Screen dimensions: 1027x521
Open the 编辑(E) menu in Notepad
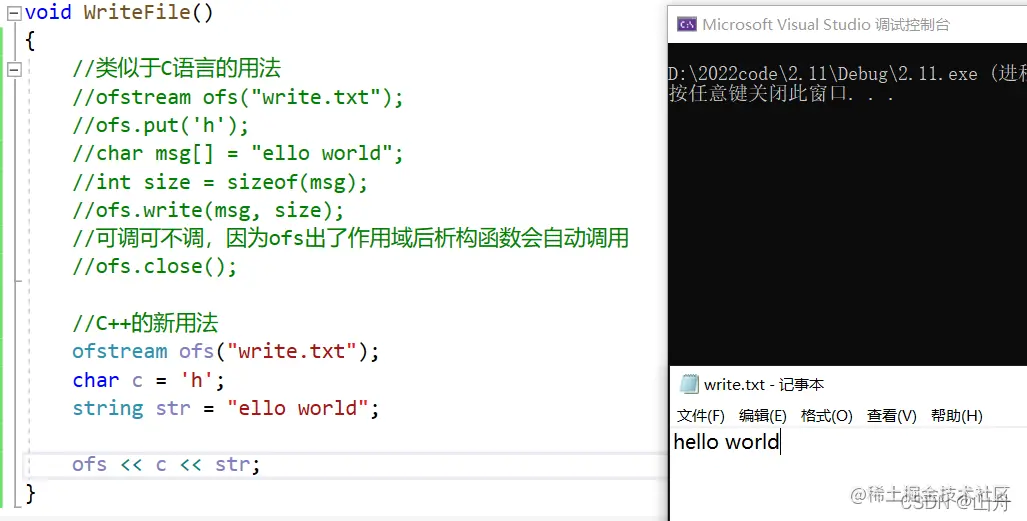[762, 415]
